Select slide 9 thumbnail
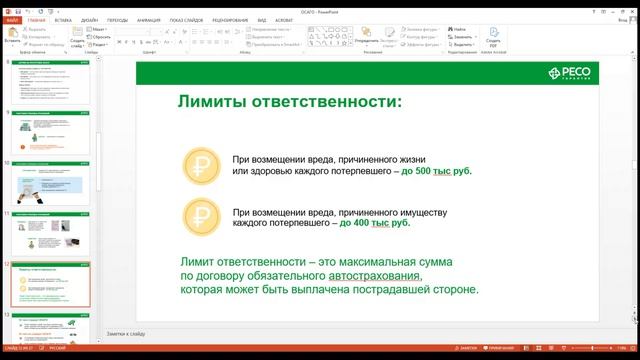 tap(51, 133)
